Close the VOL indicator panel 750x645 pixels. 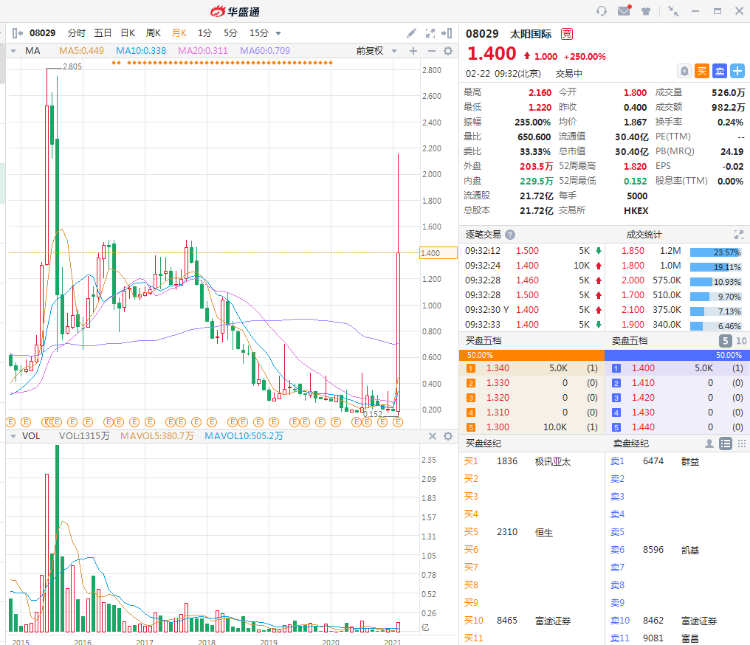click(432, 436)
